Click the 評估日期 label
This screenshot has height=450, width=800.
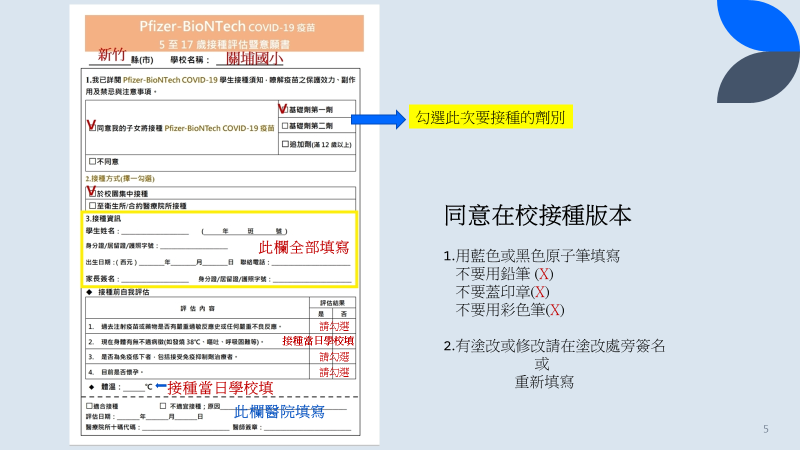[100, 417]
